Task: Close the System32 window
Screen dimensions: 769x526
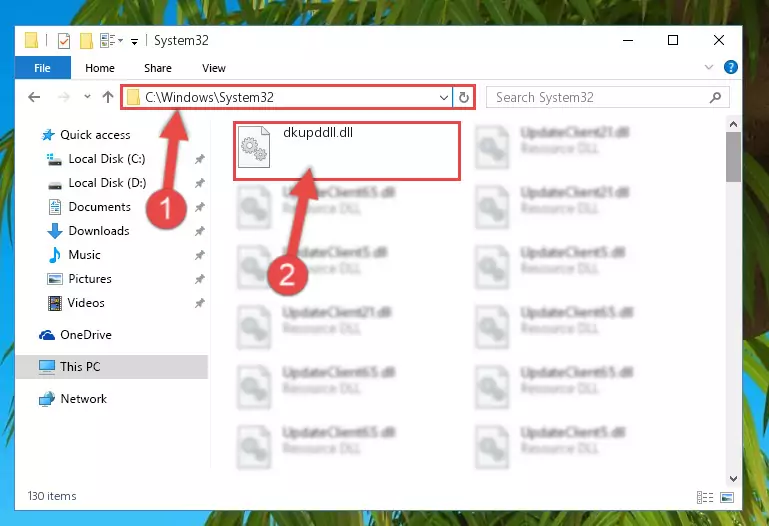Action: pyautogui.click(x=718, y=40)
